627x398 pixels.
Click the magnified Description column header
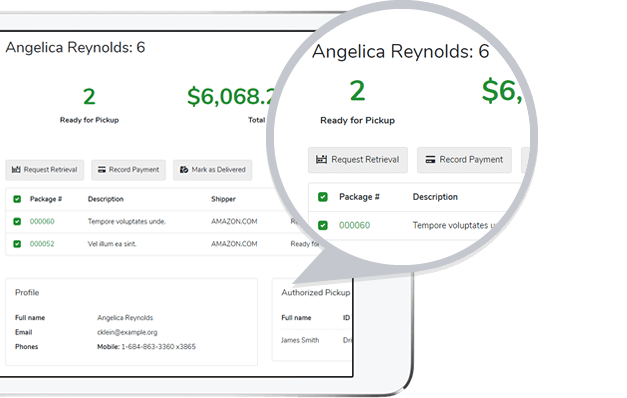tap(435, 197)
